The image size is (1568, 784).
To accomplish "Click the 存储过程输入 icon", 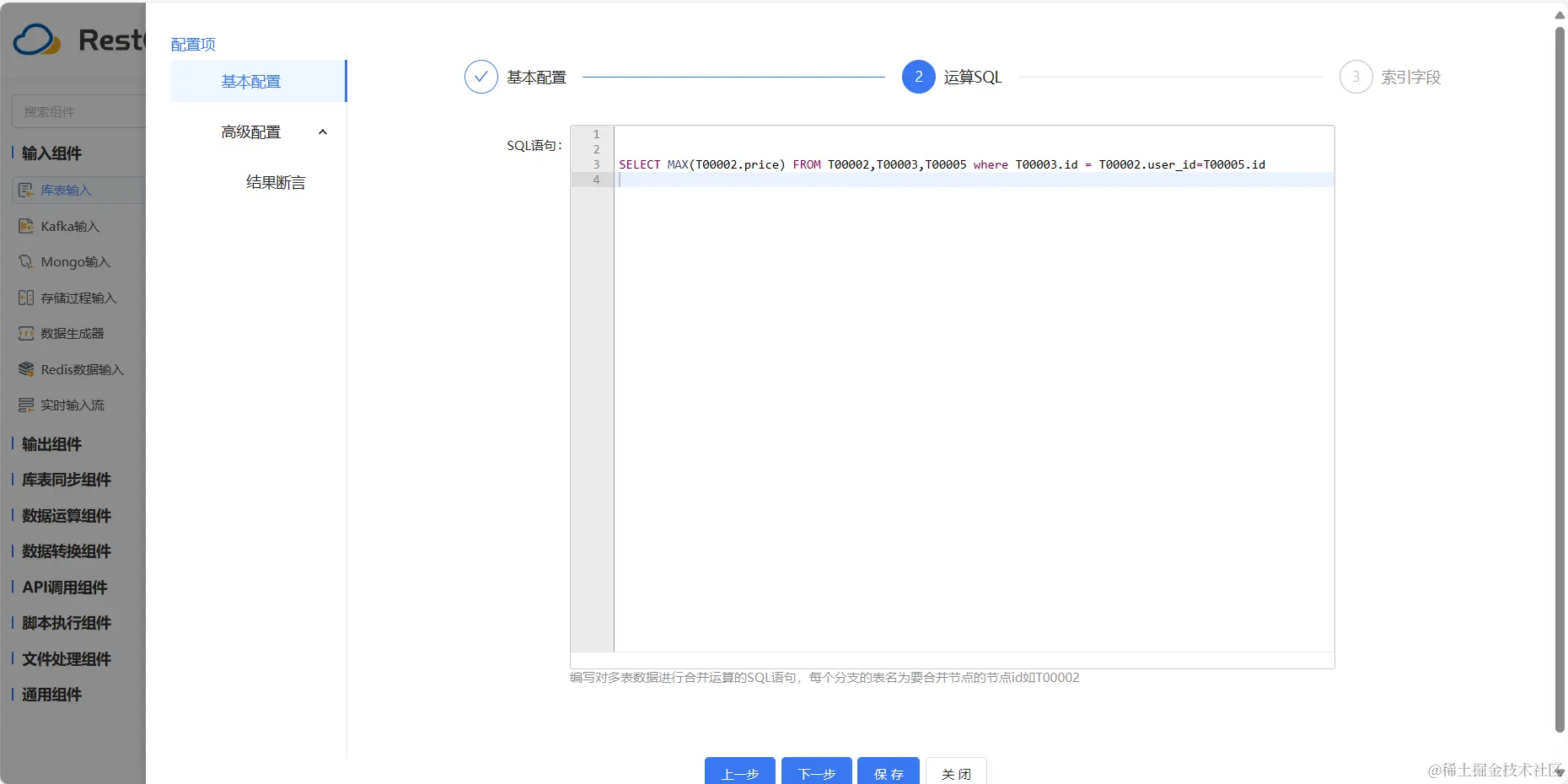I will pyautogui.click(x=26, y=298).
